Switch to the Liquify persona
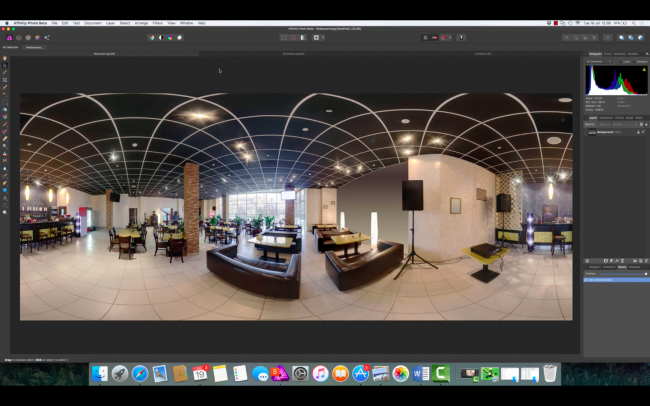The image size is (650, 406). coord(19,38)
